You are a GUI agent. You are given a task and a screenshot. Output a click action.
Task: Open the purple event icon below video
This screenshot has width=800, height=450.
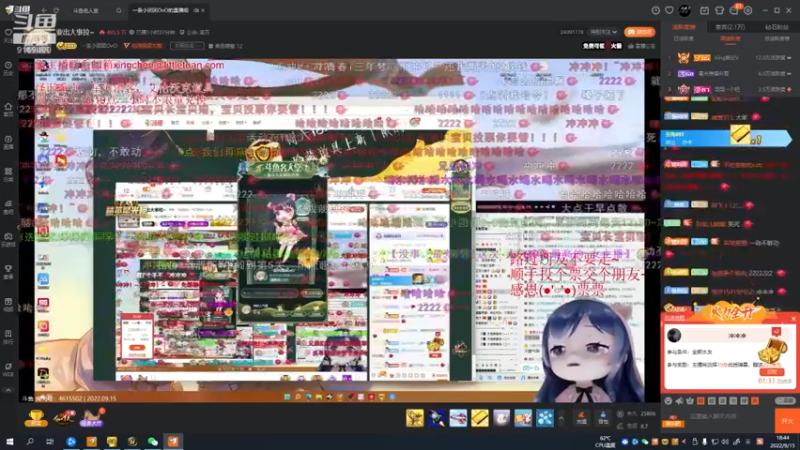tap(92, 418)
